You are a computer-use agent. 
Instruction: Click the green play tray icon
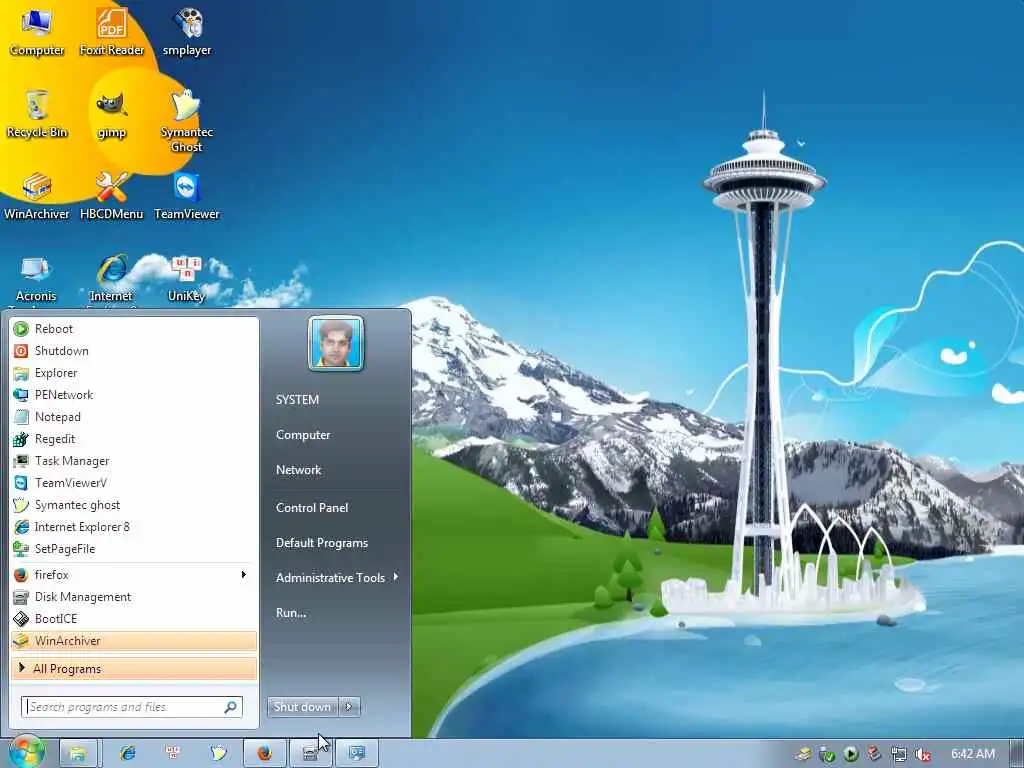(850, 754)
